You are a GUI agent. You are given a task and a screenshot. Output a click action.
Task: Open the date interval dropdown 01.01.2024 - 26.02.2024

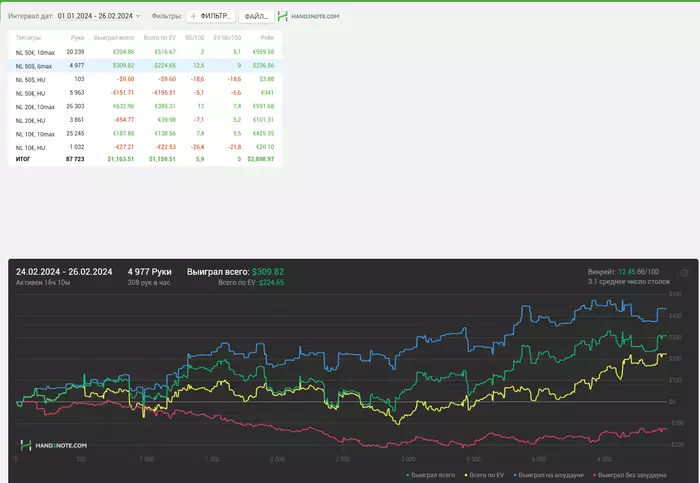(x=99, y=16)
